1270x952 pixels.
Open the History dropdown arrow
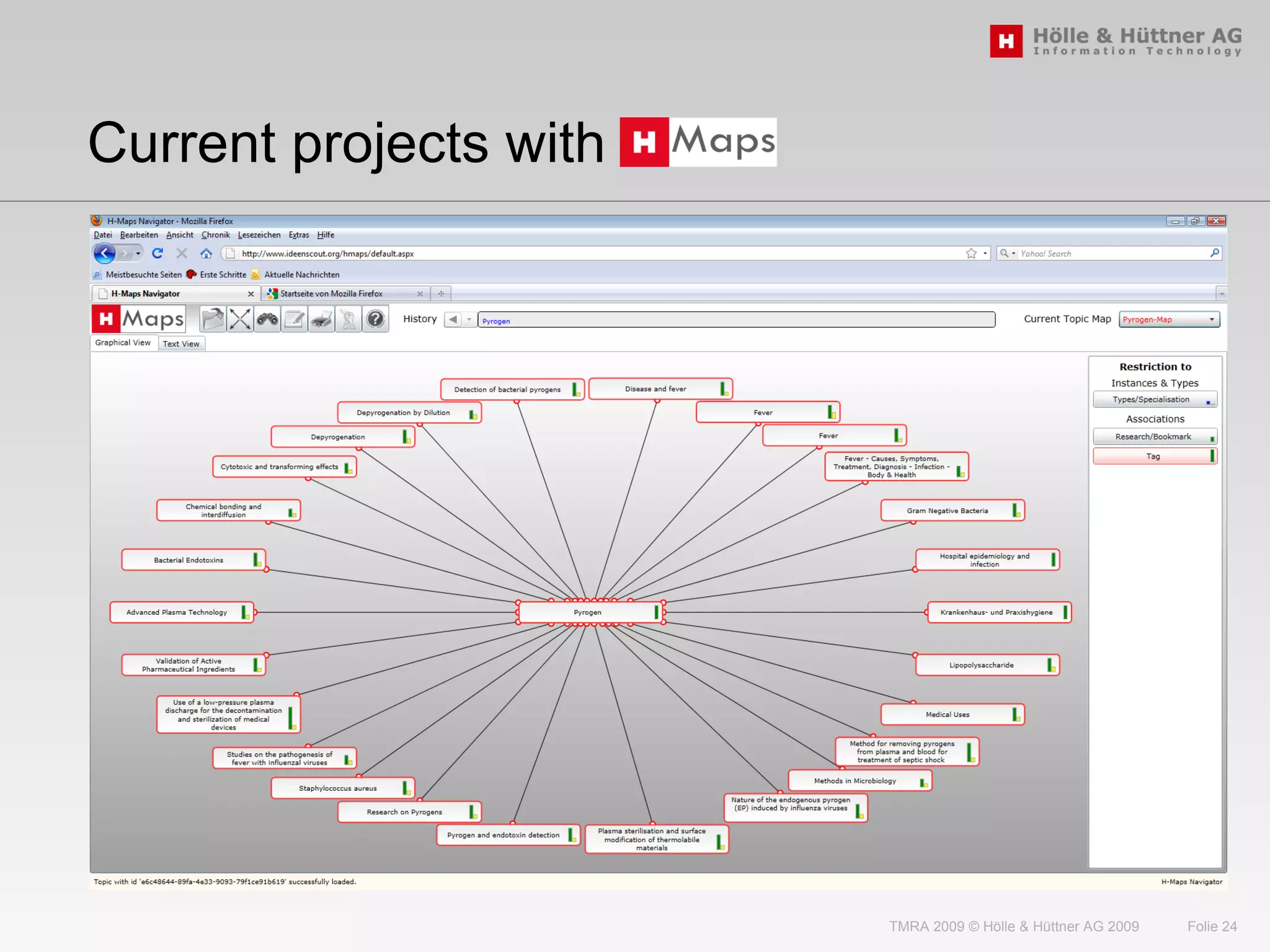point(469,319)
